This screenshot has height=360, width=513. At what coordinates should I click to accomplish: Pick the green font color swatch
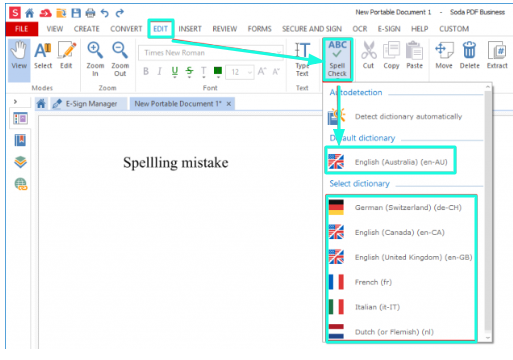click(x=218, y=72)
